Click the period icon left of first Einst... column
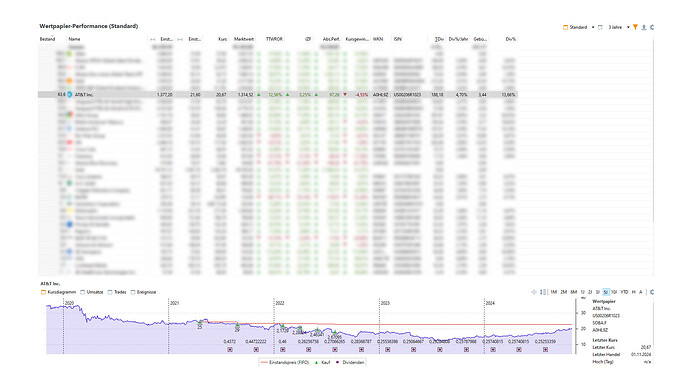This screenshot has width=690, height=388. point(153,39)
